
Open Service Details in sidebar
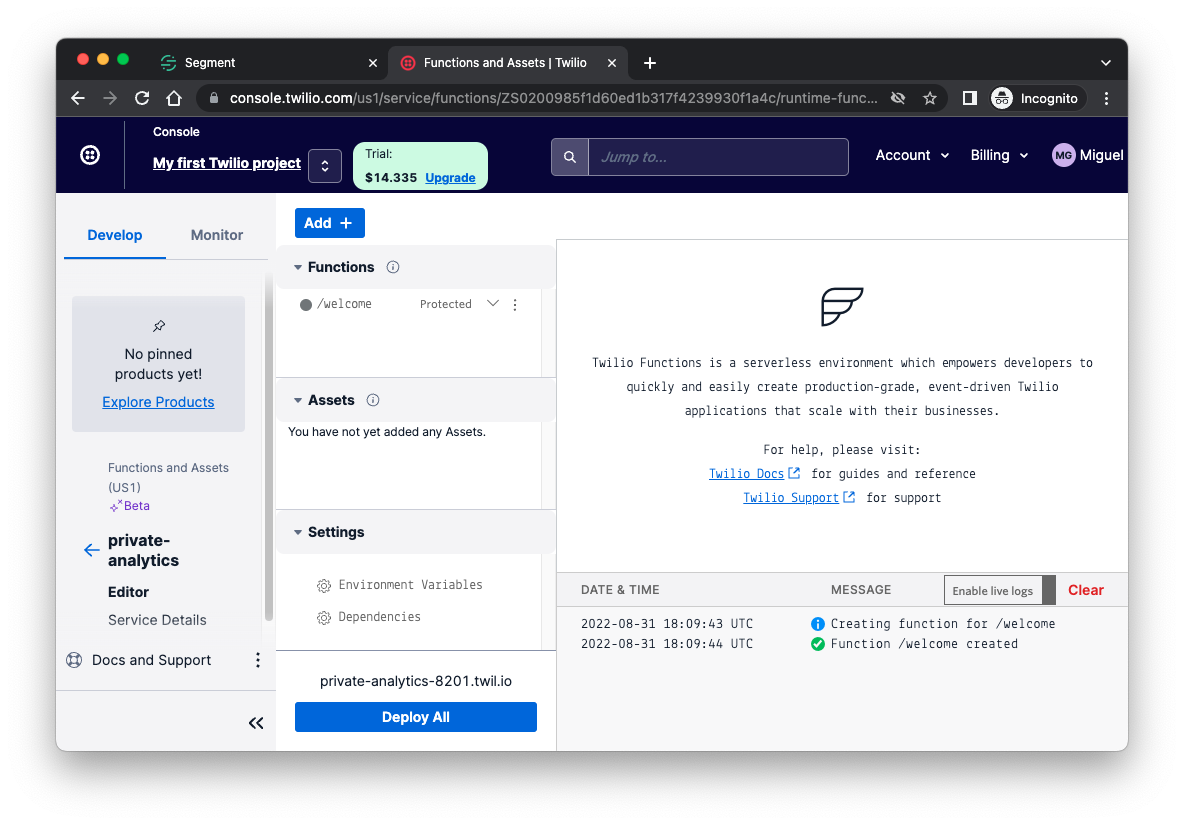click(x=157, y=620)
